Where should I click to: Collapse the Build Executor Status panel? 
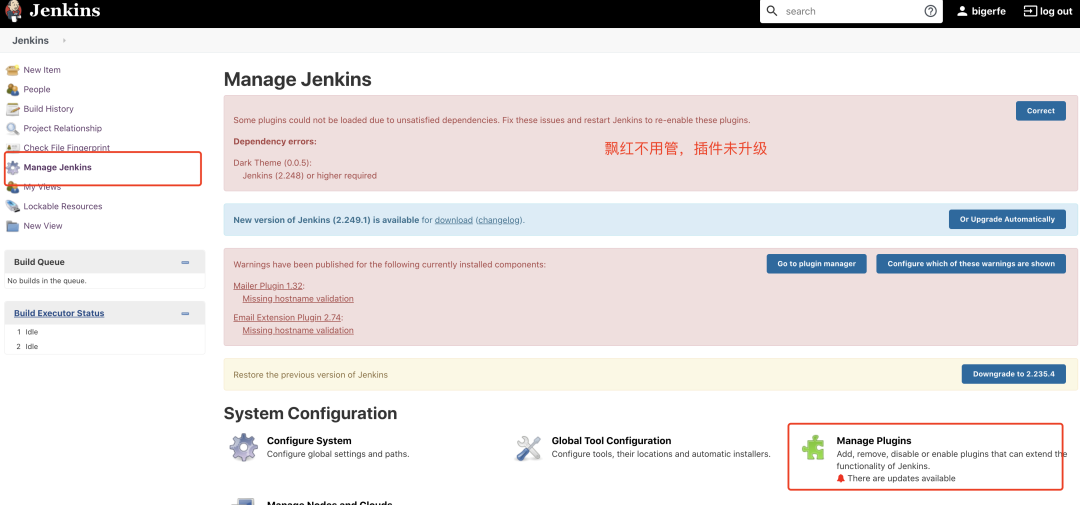tap(185, 313)
